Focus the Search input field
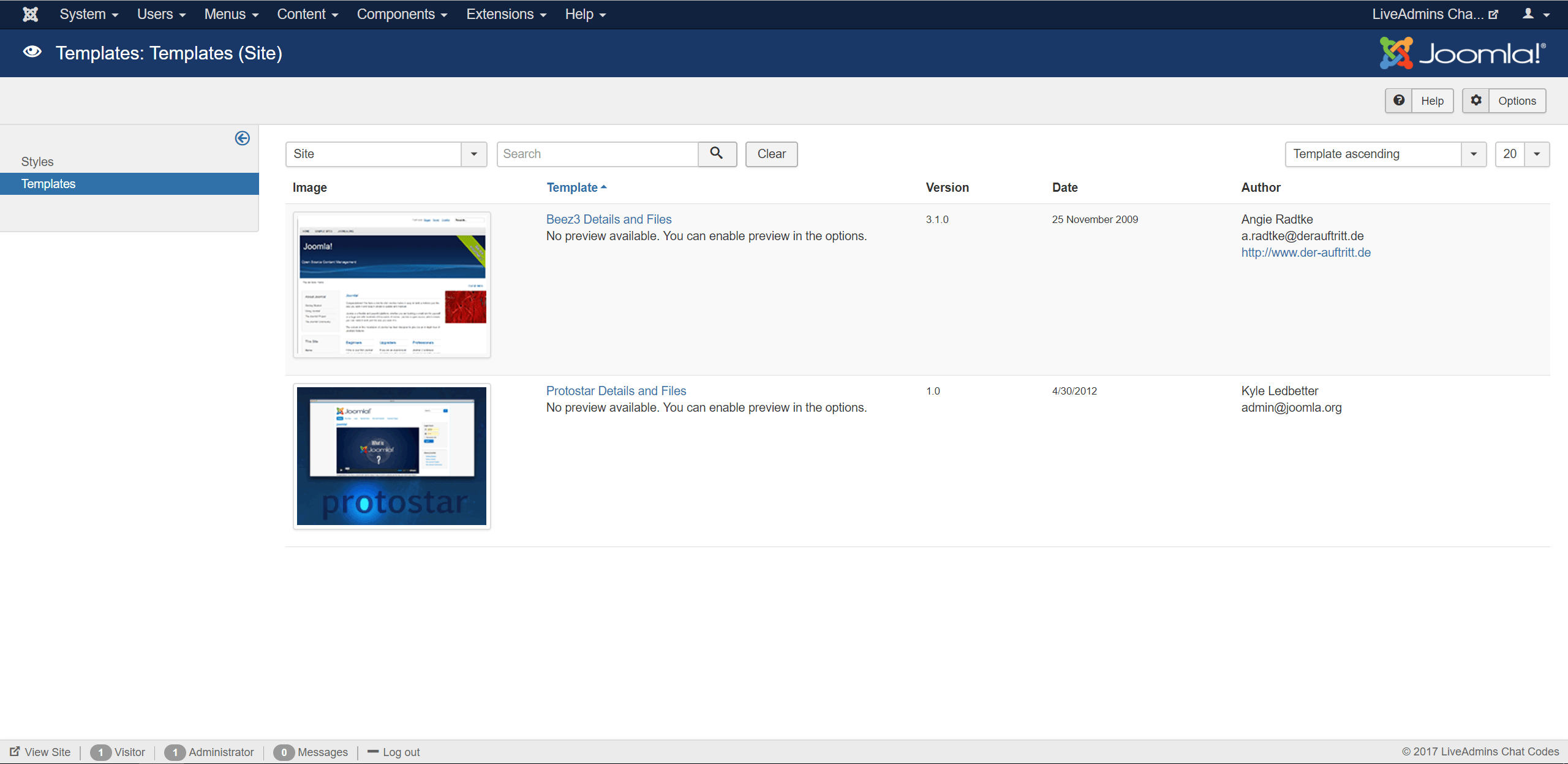This screenshot has width=1568, height=764. [597, 154]
